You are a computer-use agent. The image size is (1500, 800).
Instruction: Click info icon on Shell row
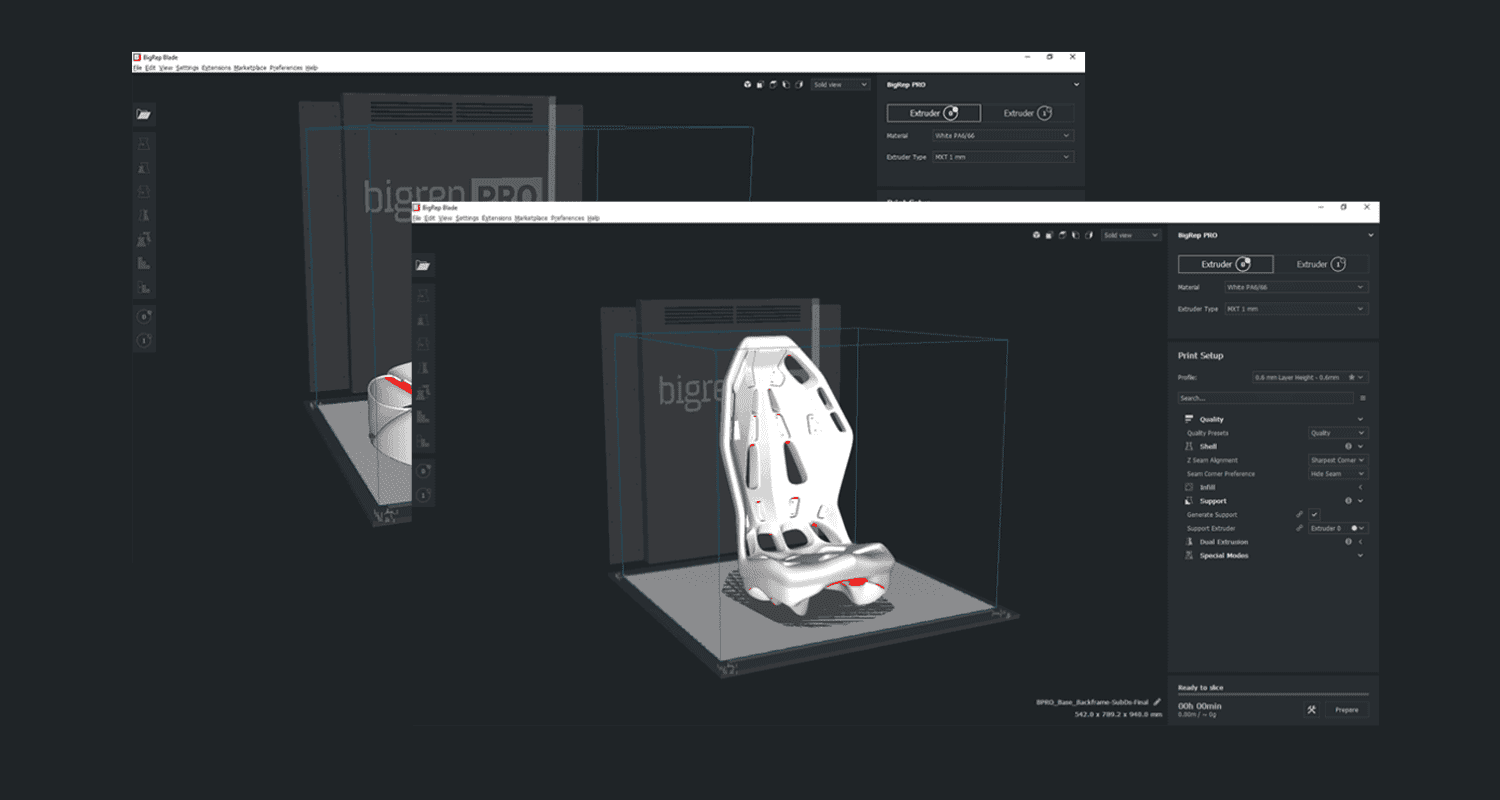[1348, 446]
